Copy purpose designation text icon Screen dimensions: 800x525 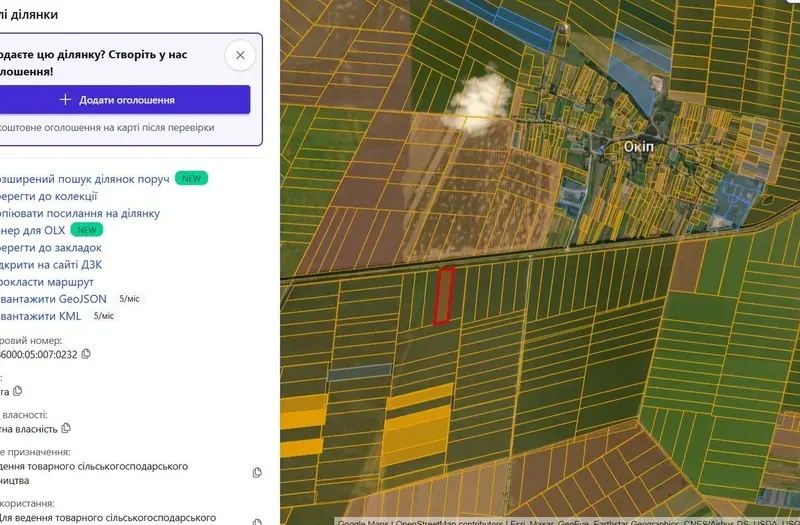[x=257, y=472]
